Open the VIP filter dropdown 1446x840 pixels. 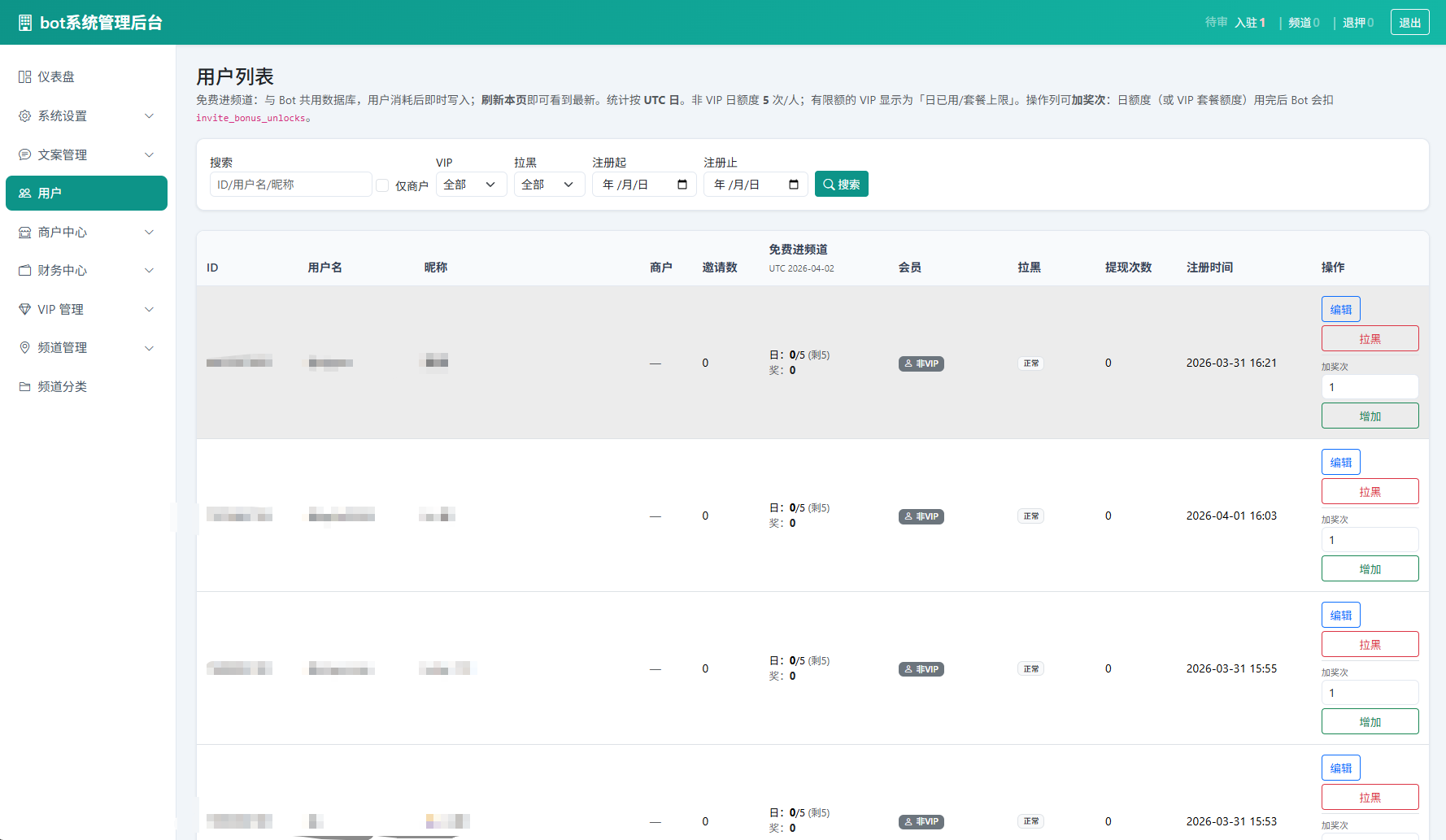tap(471, 185)
